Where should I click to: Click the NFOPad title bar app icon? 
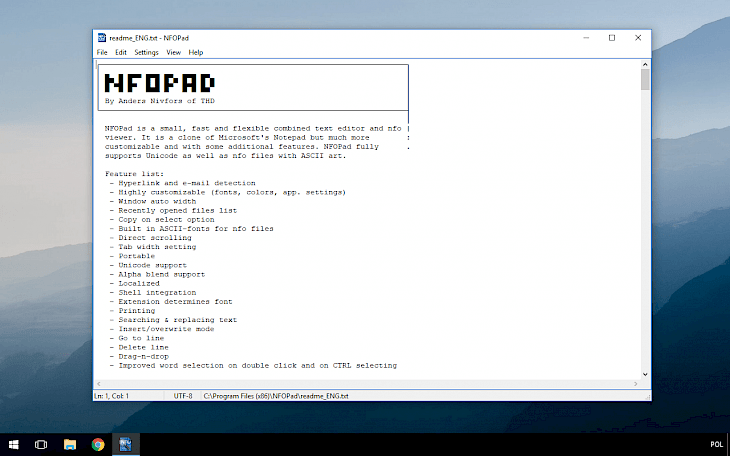pos(101,38)
